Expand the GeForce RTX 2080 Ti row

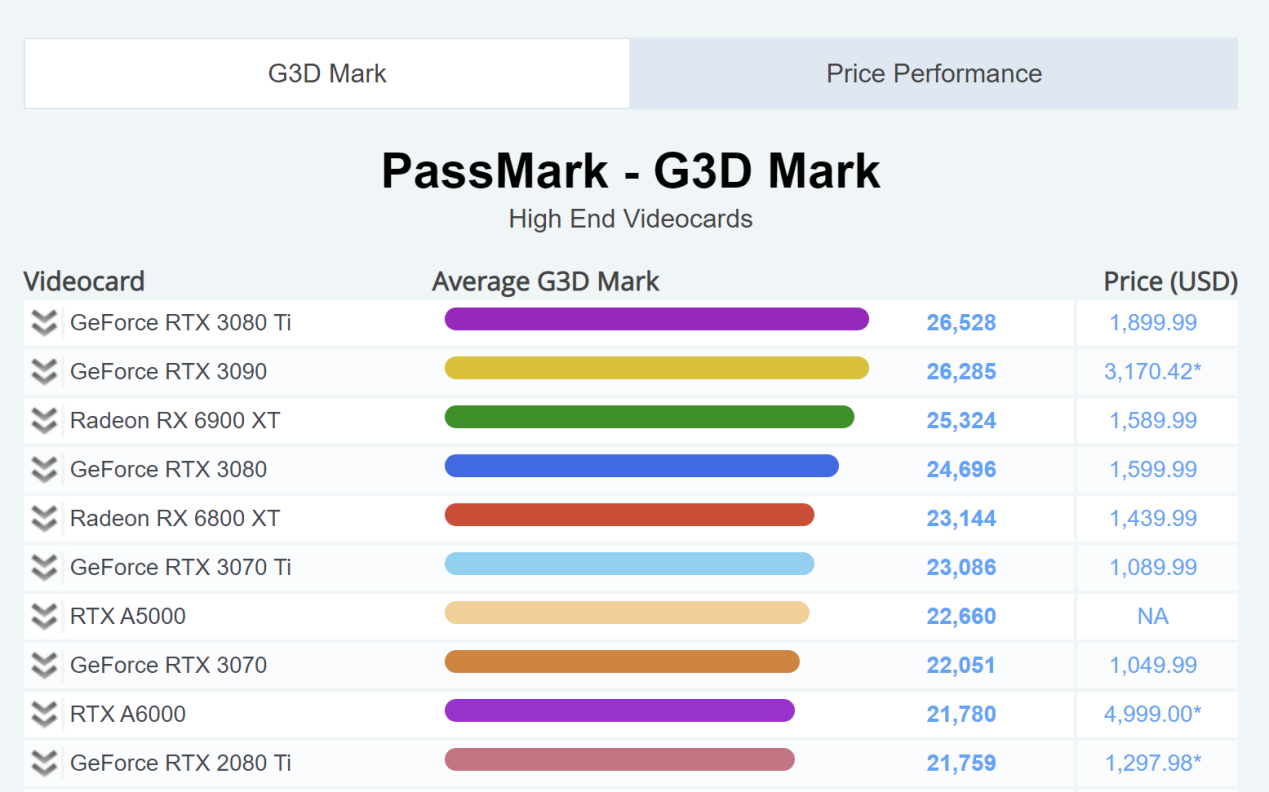[x=43, y=764]
